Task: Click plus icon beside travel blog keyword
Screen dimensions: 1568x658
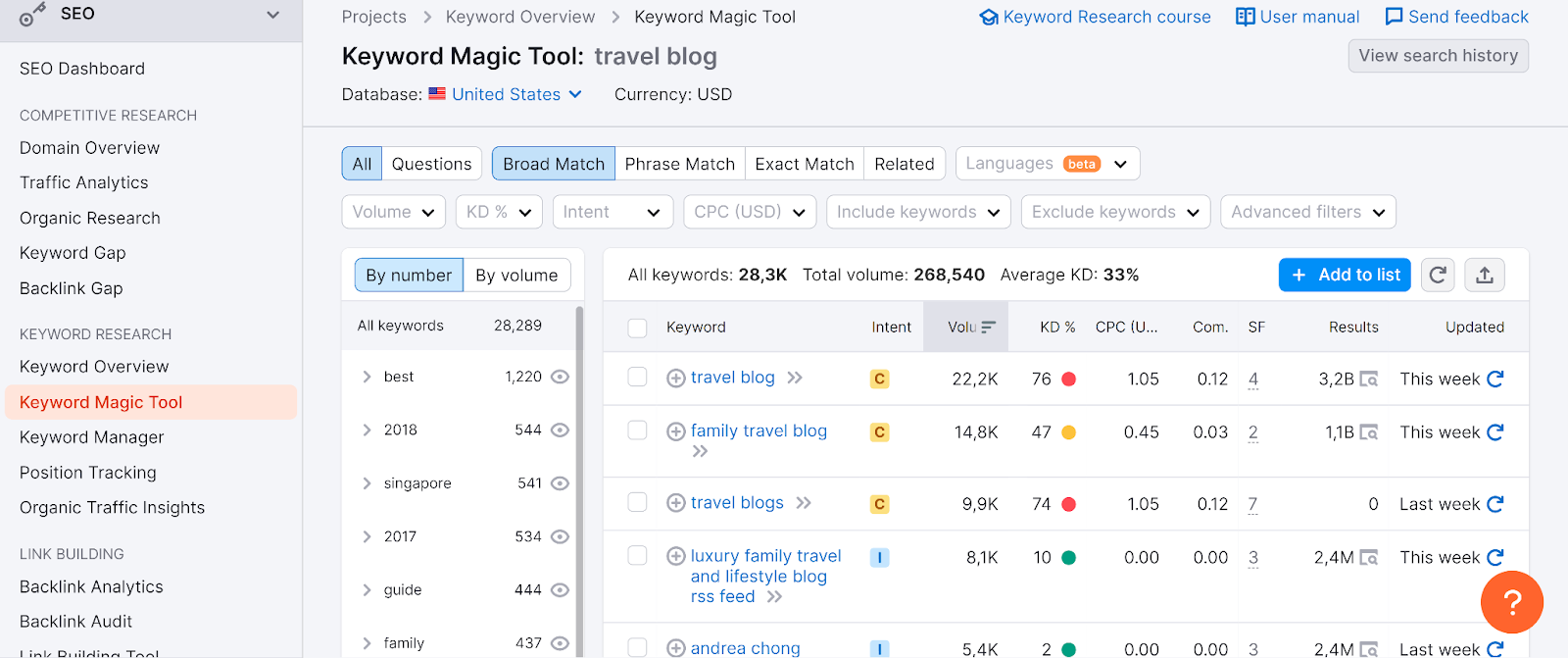Action: [676, 379]
